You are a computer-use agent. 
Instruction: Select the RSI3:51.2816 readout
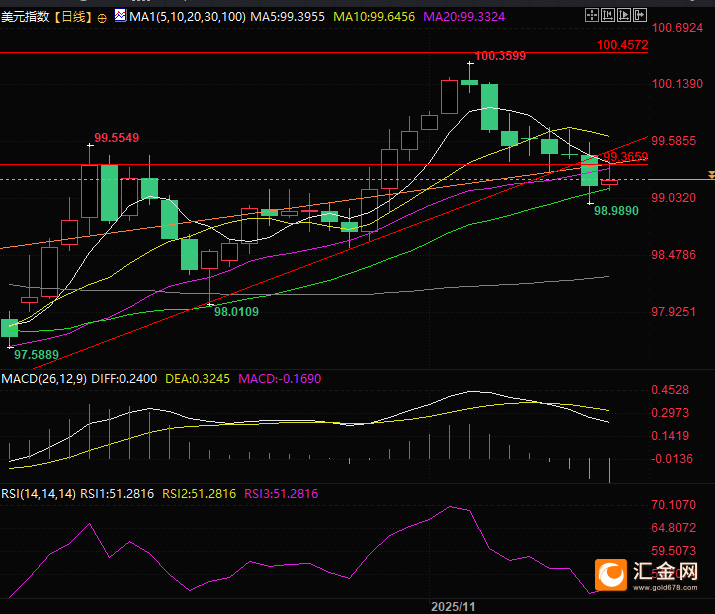point(281,494)
